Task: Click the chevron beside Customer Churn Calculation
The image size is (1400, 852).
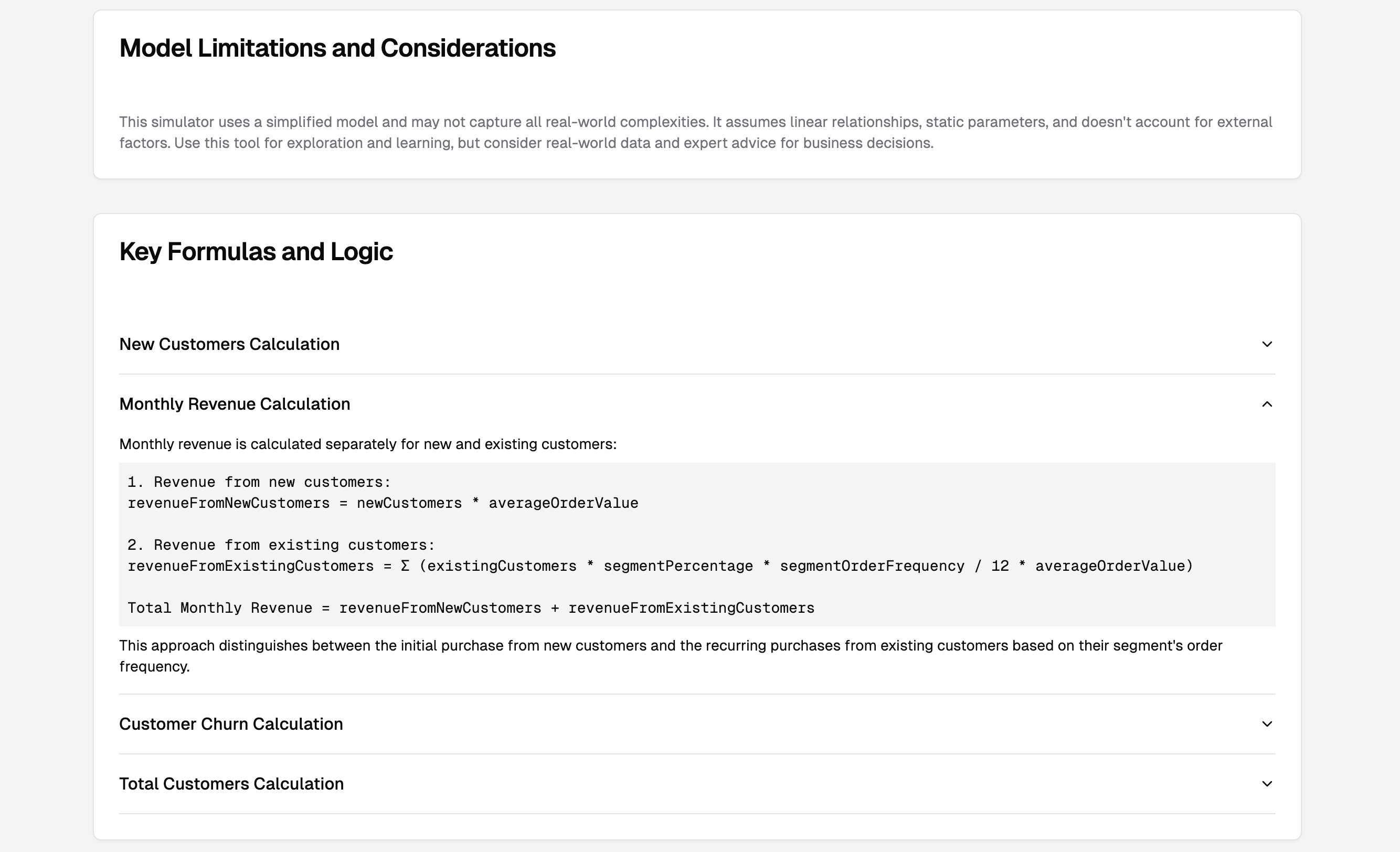Action: (x=1267, y=723)
